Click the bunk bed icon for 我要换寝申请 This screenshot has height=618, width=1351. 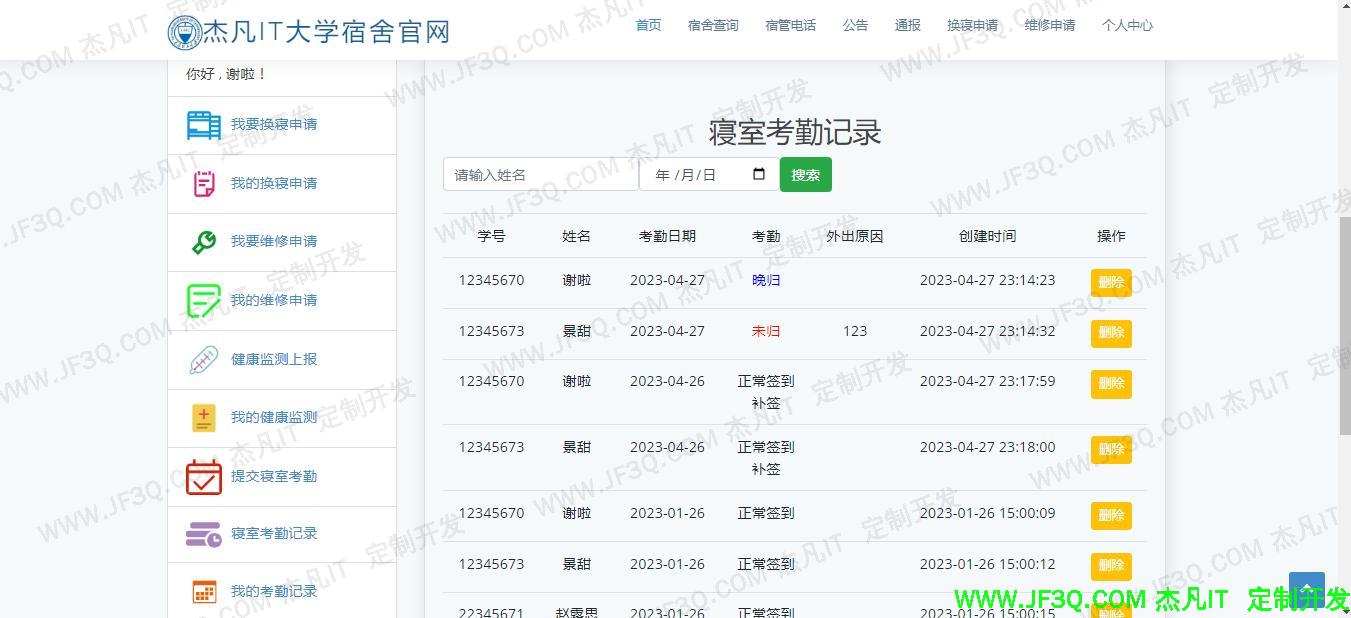click(204, 125)
